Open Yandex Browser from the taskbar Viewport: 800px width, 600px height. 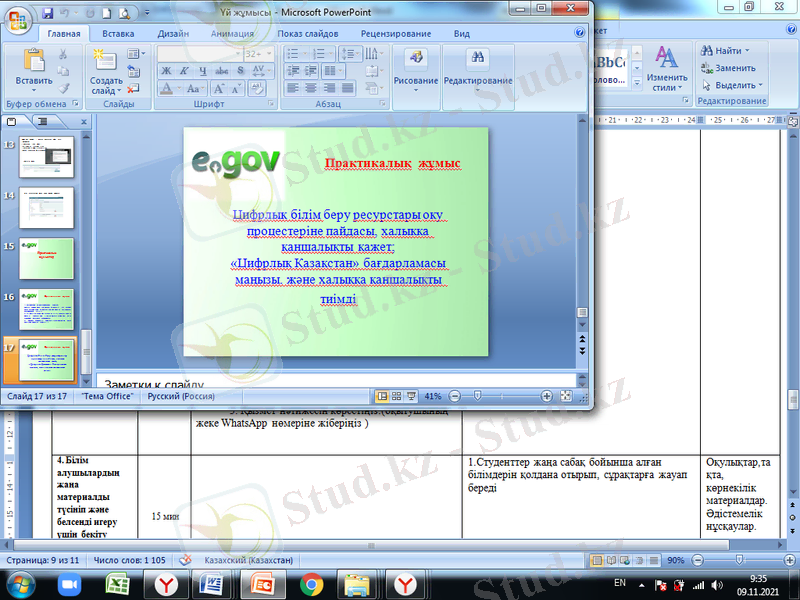[x=166, y=584]
